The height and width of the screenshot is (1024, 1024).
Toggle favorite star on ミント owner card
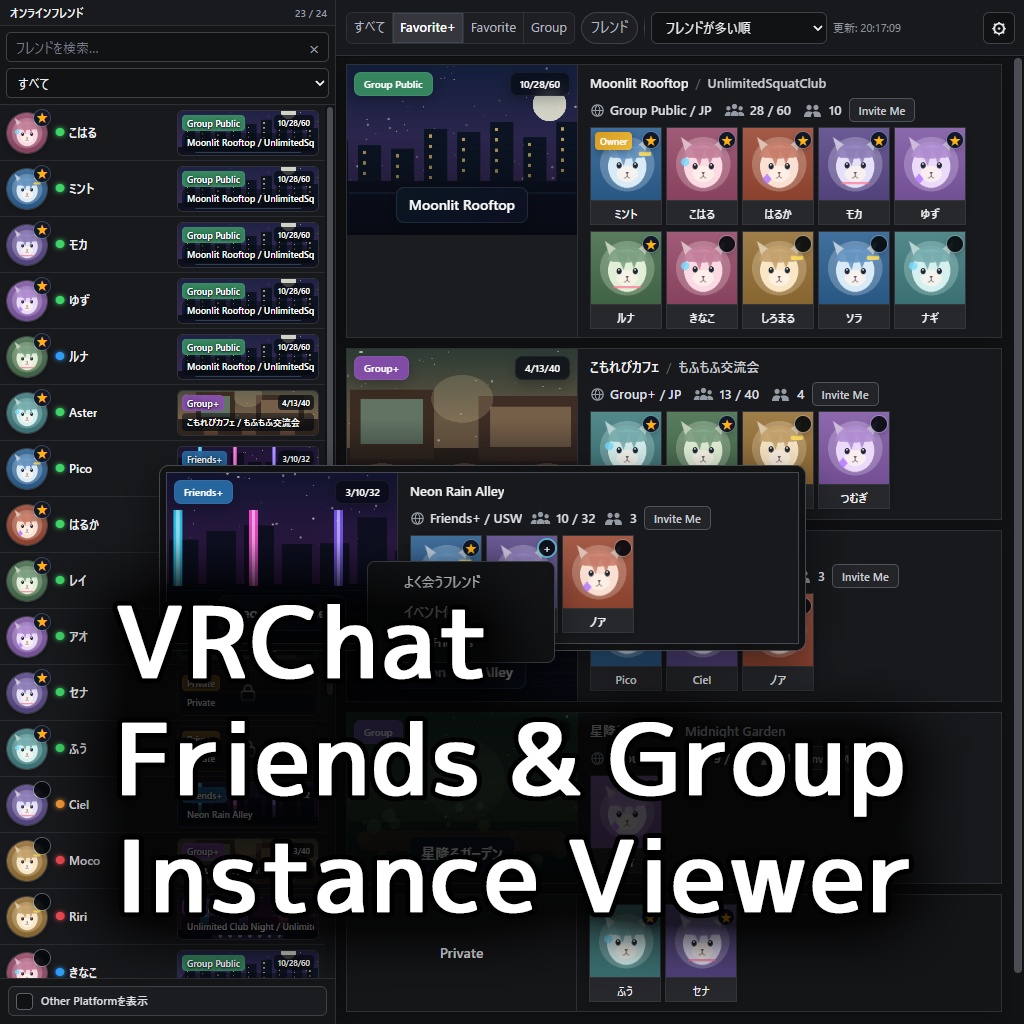[x=650, y=140]
